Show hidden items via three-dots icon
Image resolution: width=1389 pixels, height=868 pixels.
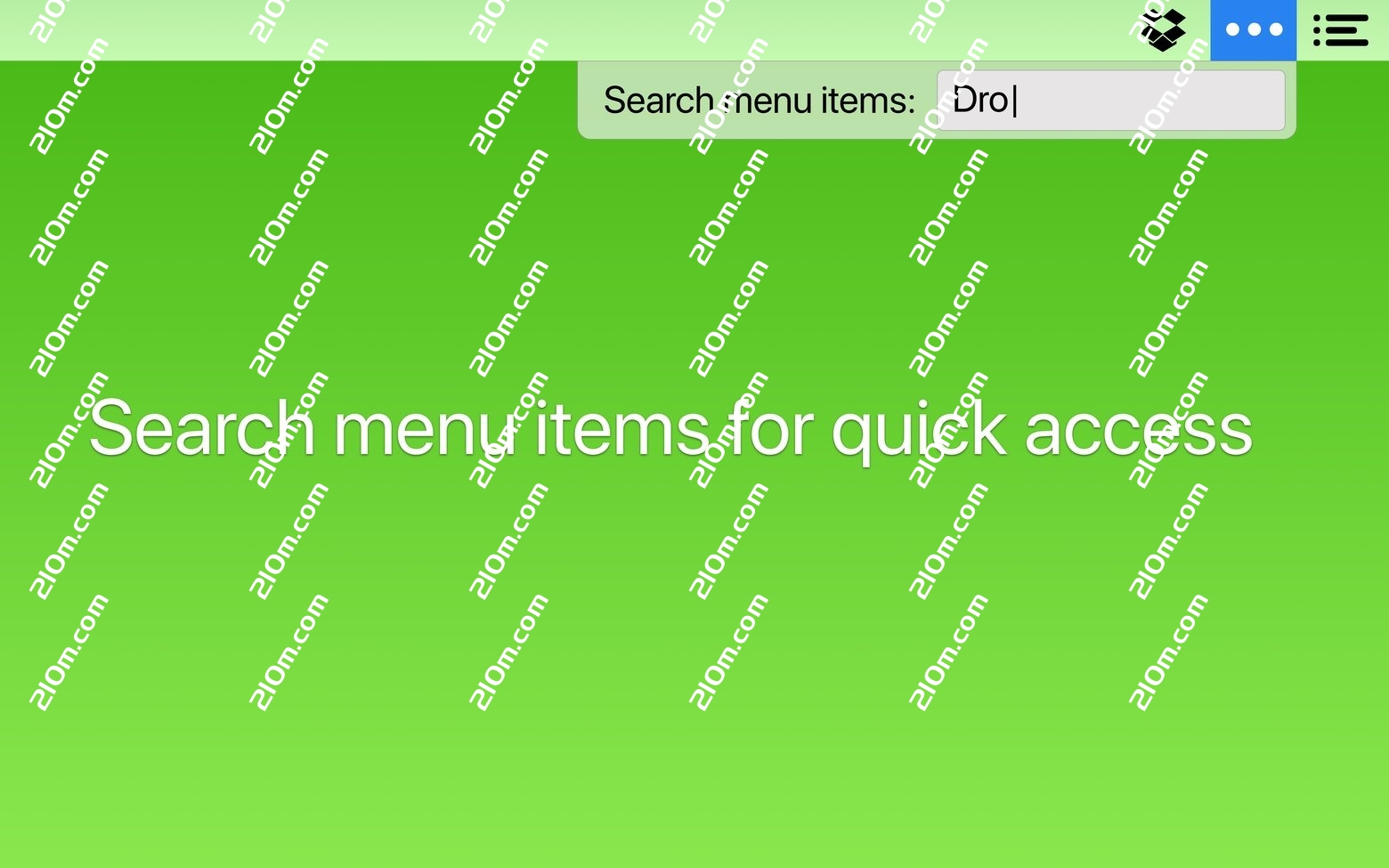tap(1253, 30)
